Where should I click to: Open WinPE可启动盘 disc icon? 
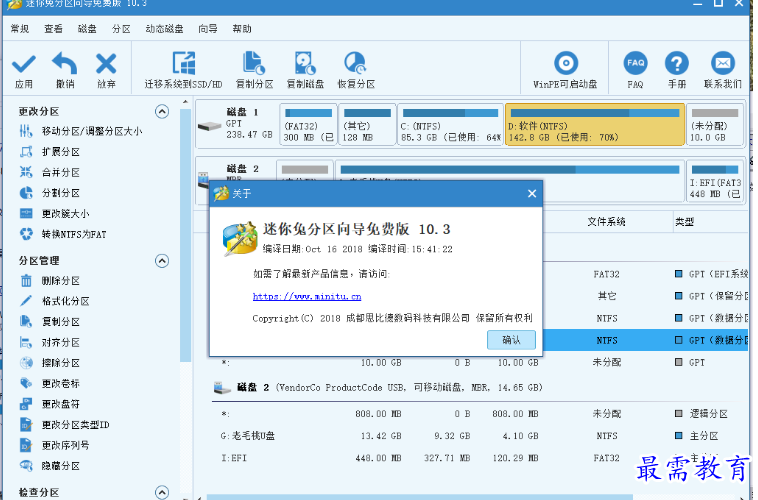[x=566, y=63]
